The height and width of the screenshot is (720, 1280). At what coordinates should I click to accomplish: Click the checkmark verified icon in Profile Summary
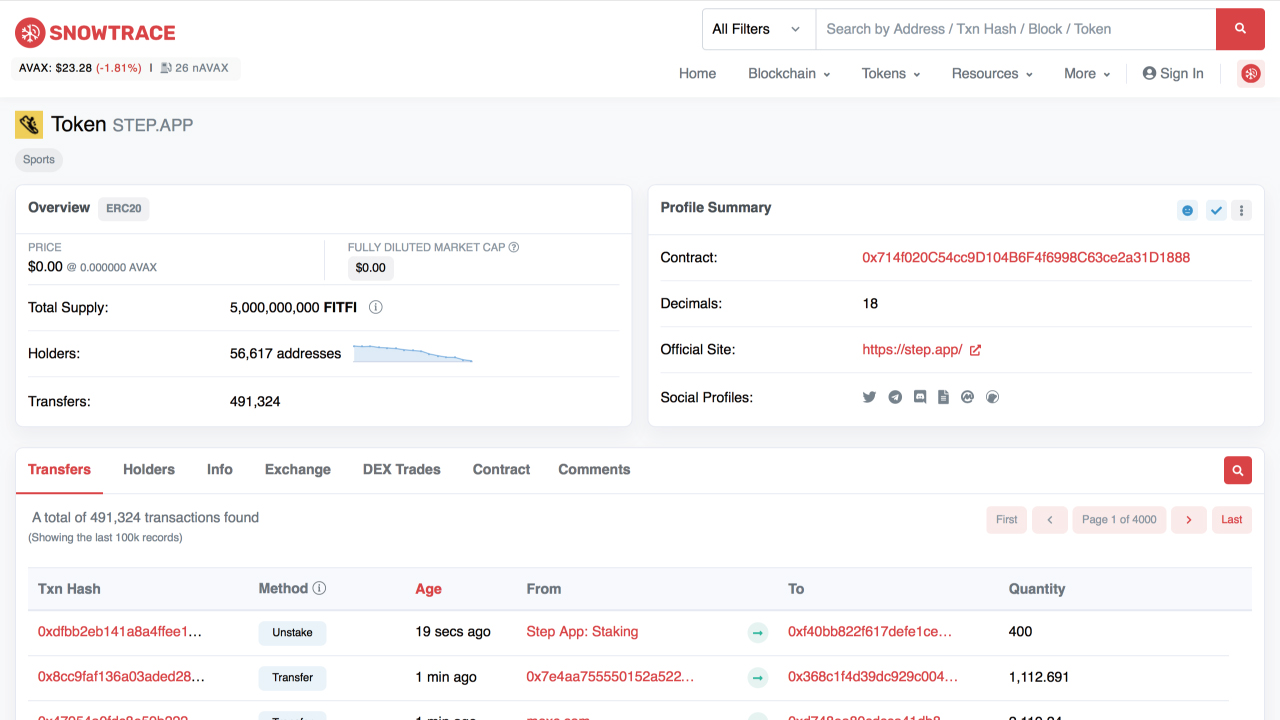(x=1216, y=210)
